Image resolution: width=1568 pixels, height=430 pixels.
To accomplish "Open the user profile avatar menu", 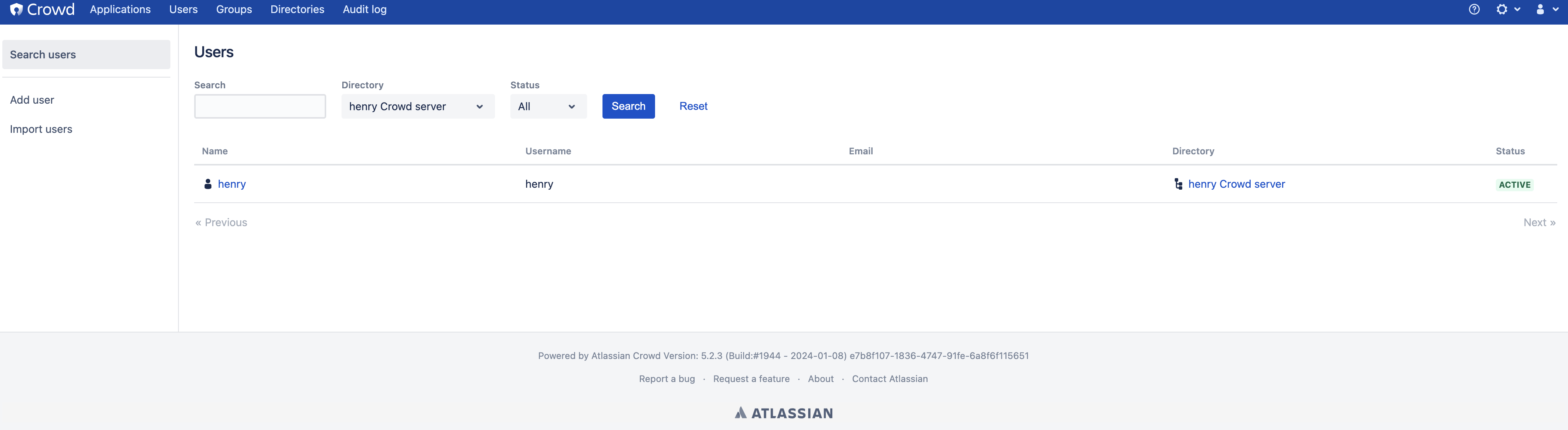I will (x=1540, y=9).
